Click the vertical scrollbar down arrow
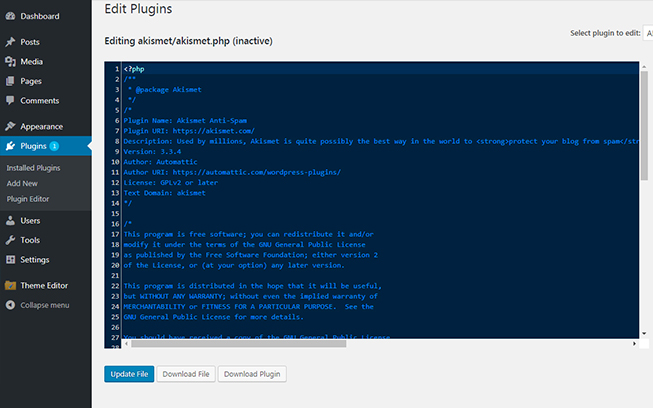 click(644, 333)
